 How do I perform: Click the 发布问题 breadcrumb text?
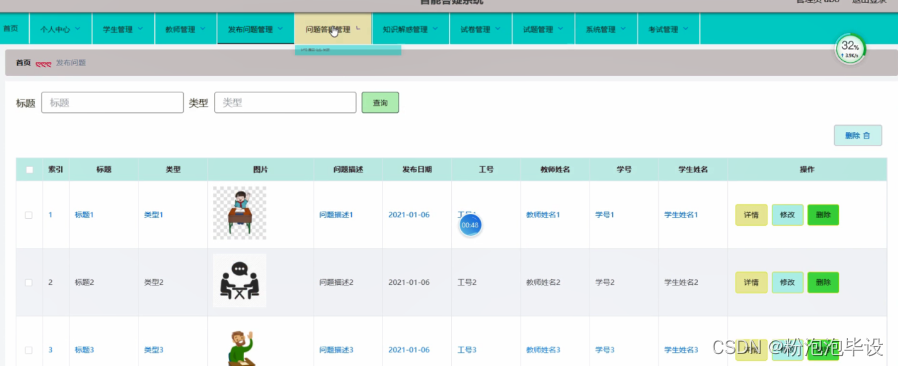(x=71, y=63)
